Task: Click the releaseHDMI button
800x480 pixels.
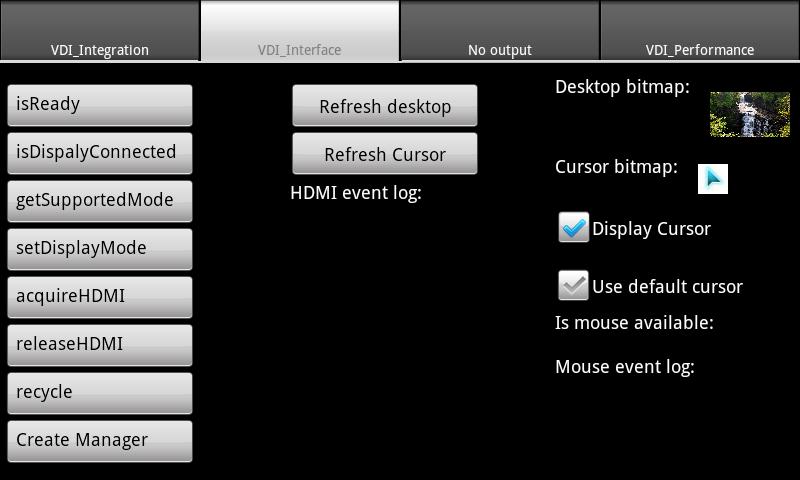Action: (x=100, y=345)
